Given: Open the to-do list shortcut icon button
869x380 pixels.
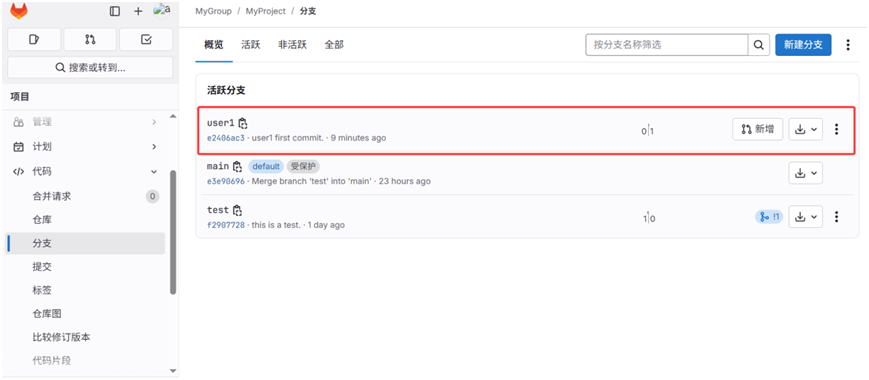Looking at the screenshot, I should [x=146, y=39].
